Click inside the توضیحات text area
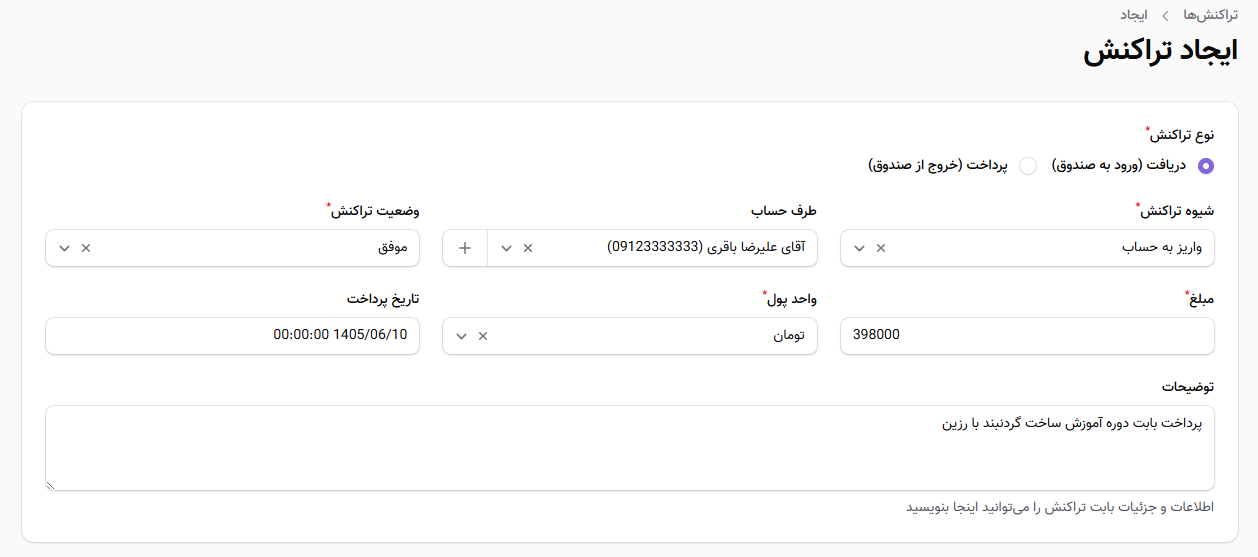Image resolution: width=1258 pixels, height=557 pixels. (630, 448)
